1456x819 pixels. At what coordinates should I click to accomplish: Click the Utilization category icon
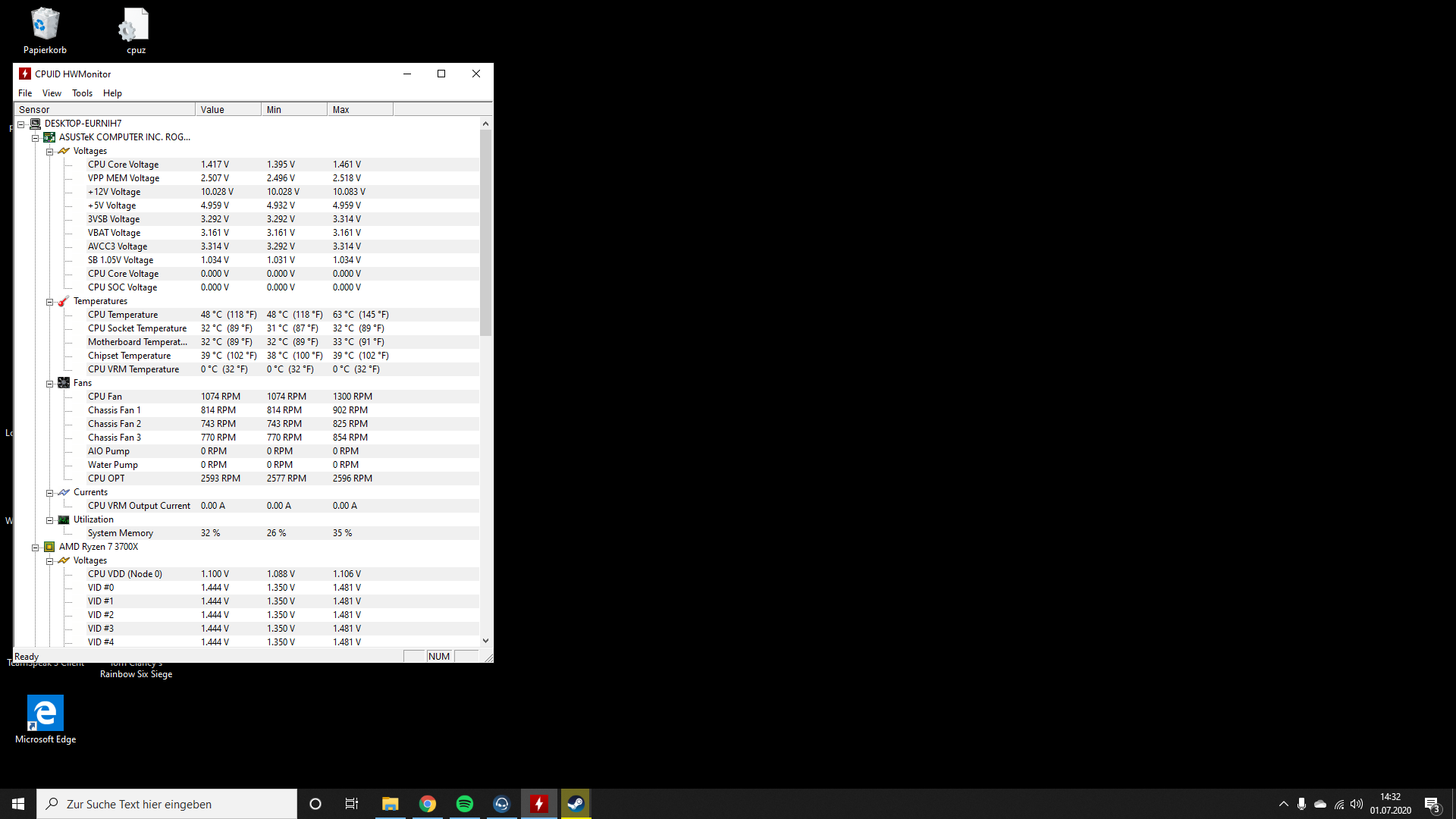coord(64,519)
